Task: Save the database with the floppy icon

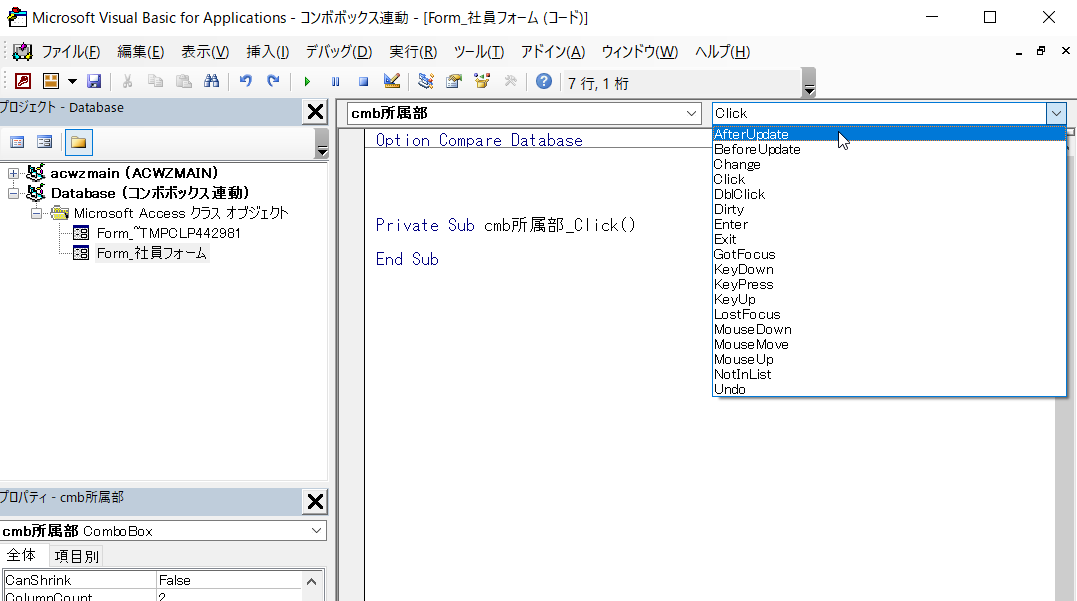Action: click(94, 82)
